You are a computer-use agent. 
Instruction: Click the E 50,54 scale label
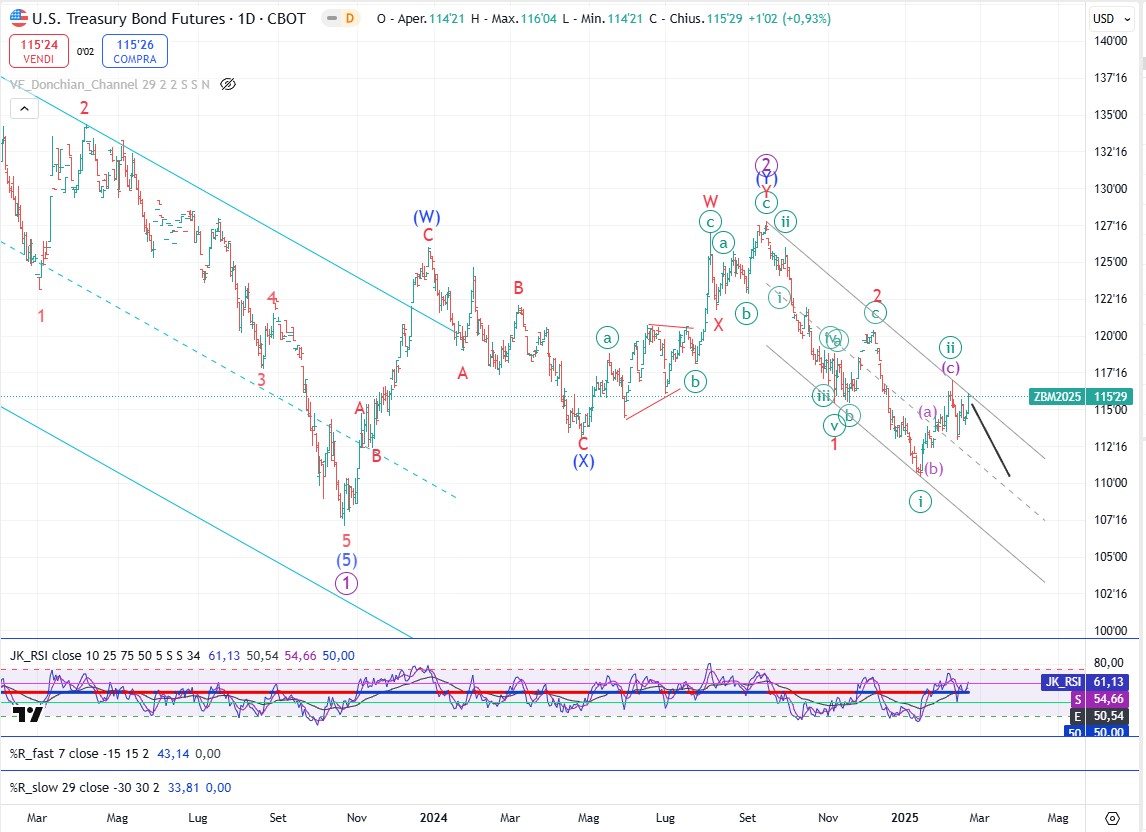1101,716
